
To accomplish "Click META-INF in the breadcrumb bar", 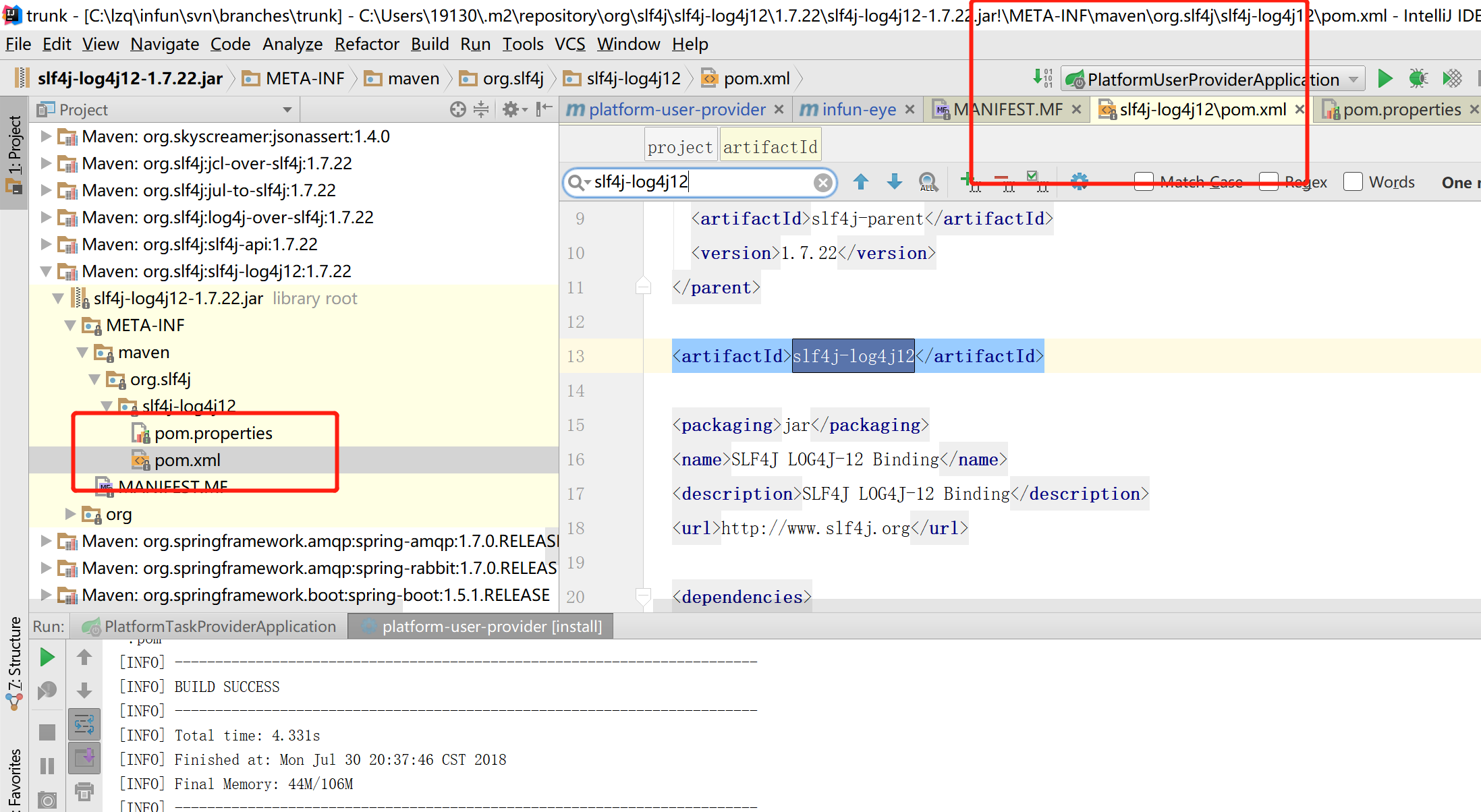I will [294, 79].
